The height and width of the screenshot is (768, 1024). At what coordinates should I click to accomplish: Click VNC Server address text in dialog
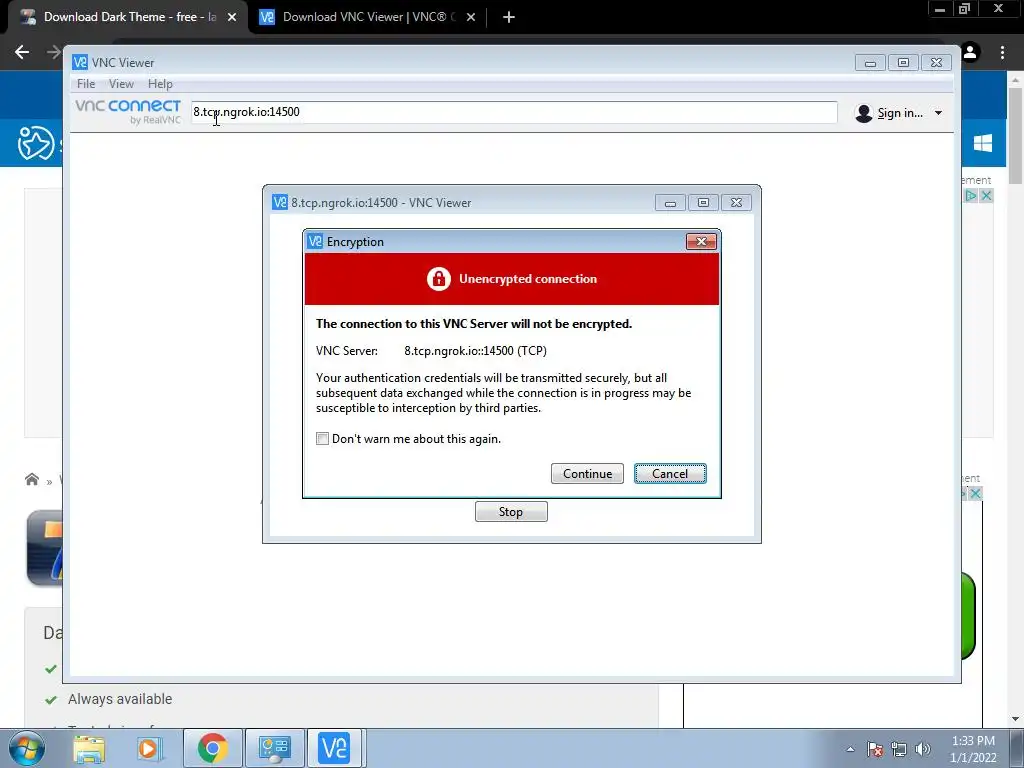coord(475,351)
